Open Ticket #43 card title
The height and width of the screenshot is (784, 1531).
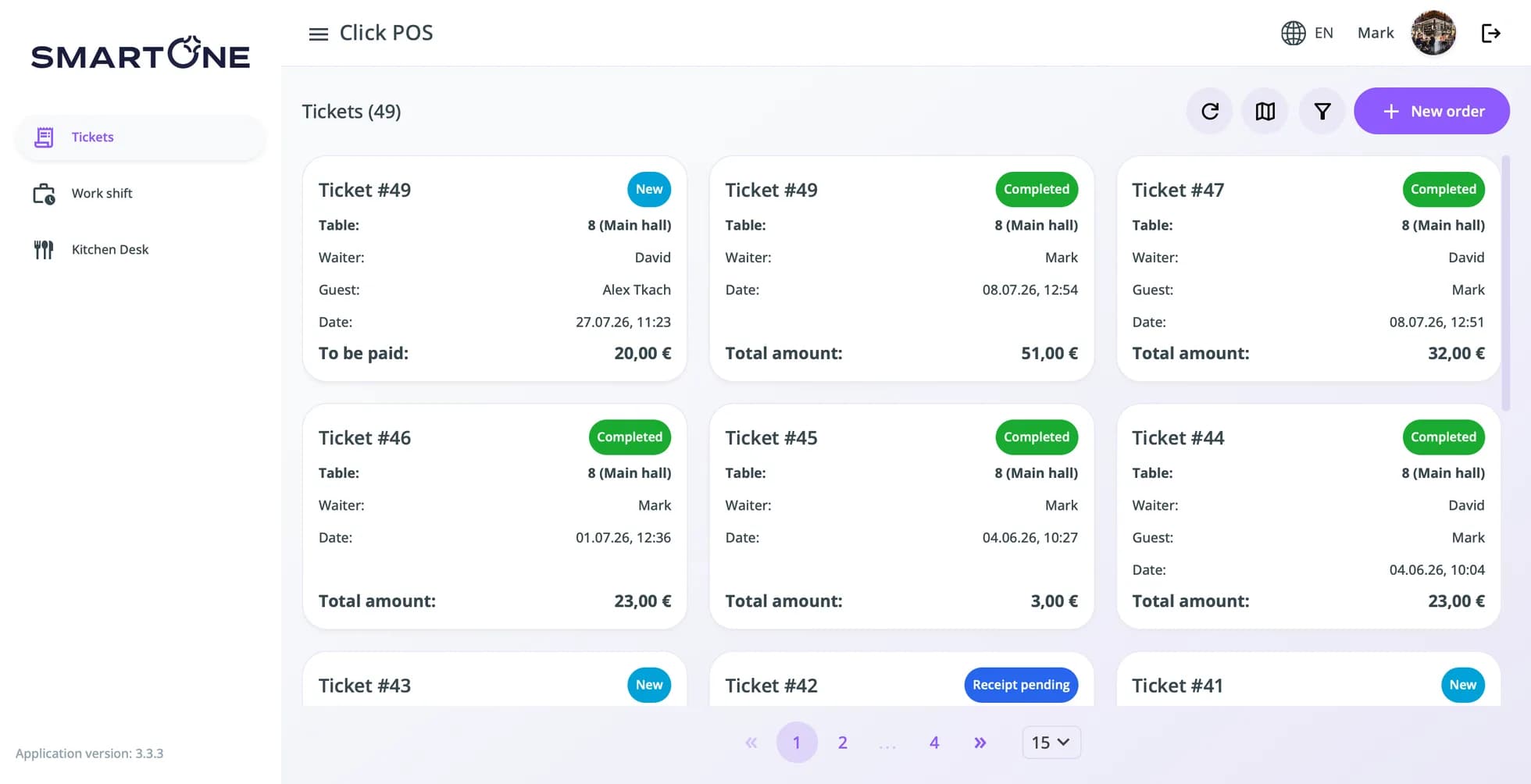[365, 685]
